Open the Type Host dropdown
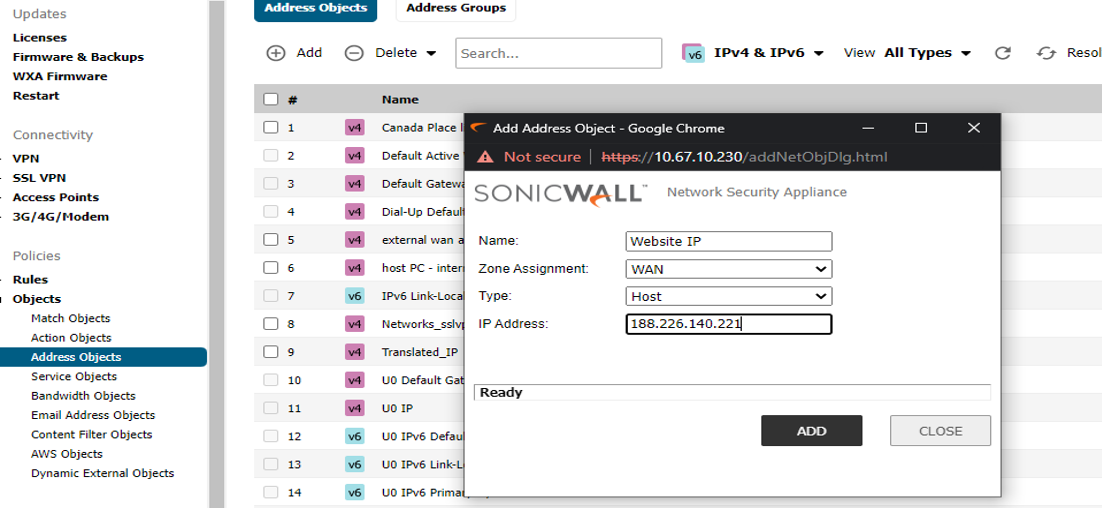 729,296
